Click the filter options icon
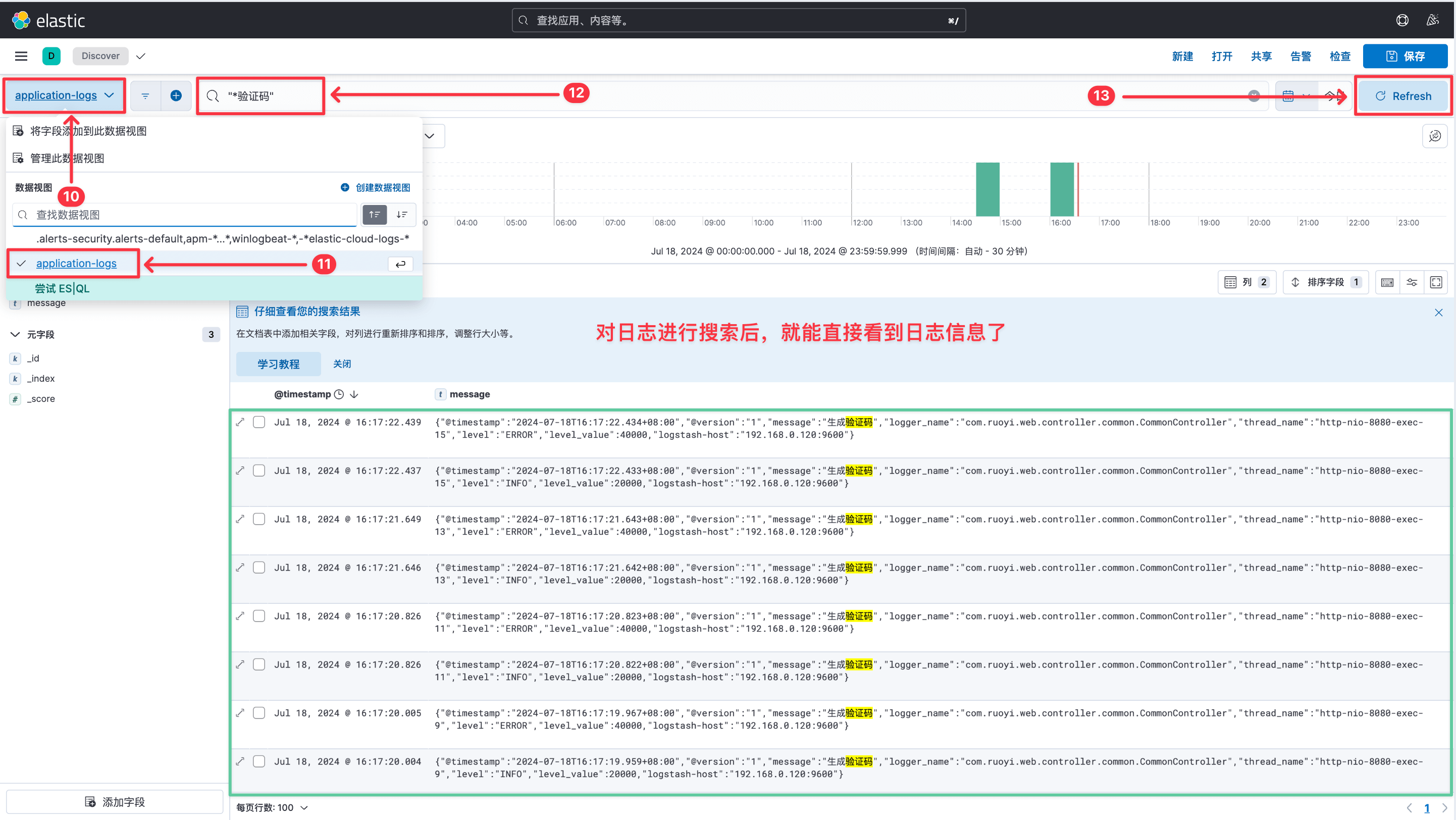Image resolution: width=1456 pixels, height=820 pixels. 145,96
